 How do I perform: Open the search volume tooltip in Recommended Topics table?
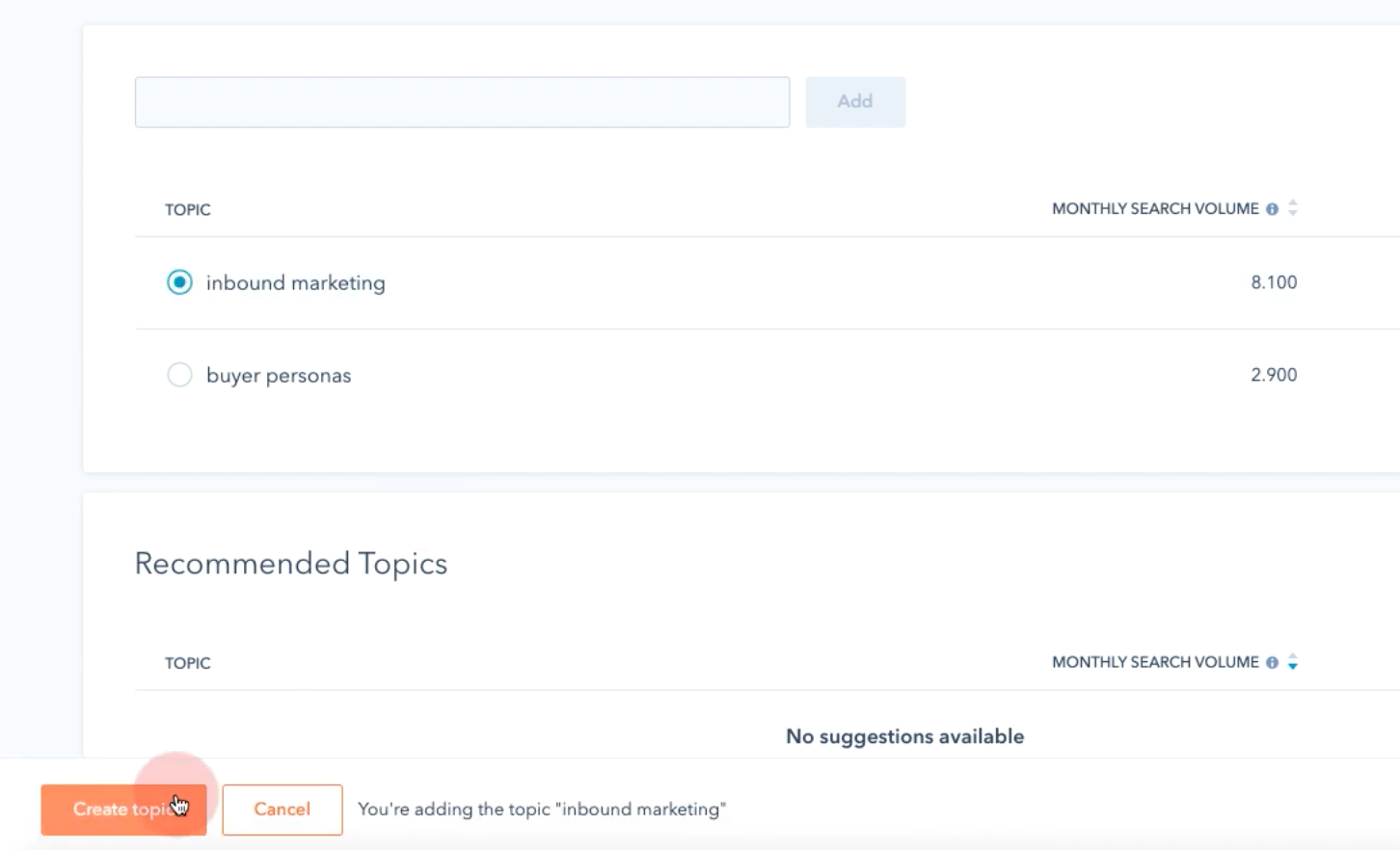pos(1273,662)
